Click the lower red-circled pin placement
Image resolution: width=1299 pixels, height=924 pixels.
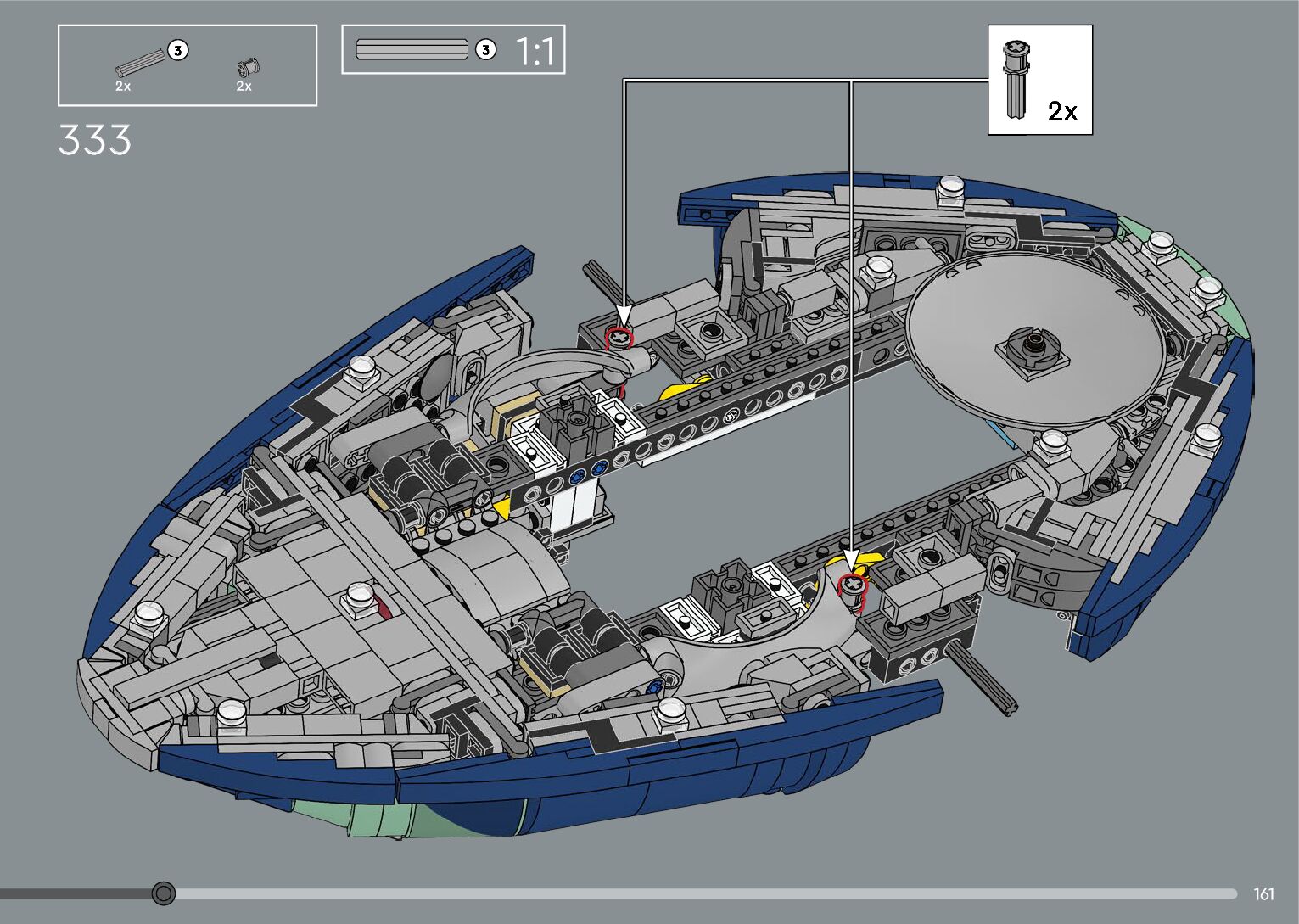coord(852,585)
